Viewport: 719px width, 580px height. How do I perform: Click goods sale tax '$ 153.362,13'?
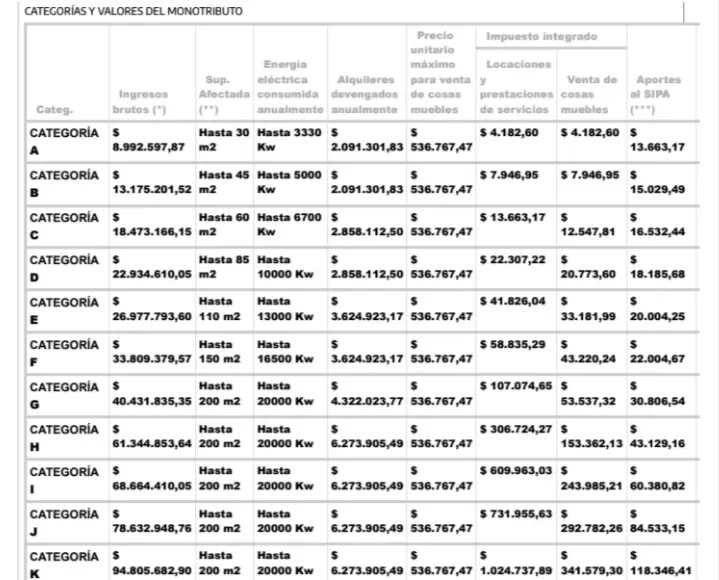tap(592, 436)
